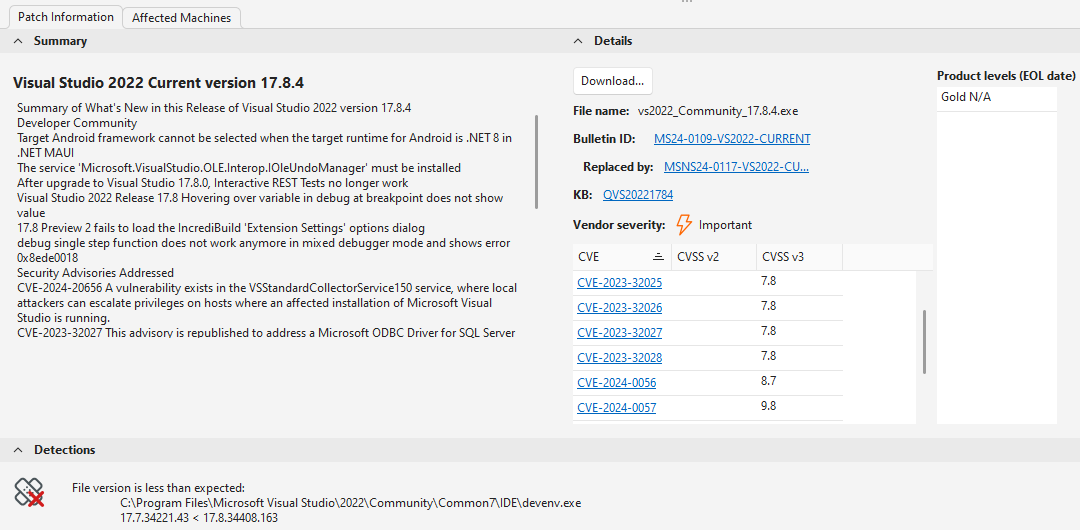
Task: Switch to the Patch Information tab
Action: 65,17
